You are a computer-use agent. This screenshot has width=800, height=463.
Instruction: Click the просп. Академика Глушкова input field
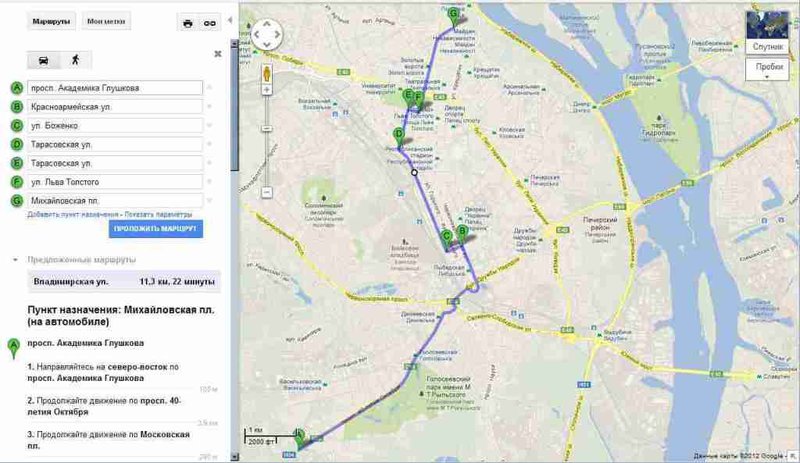115,88
